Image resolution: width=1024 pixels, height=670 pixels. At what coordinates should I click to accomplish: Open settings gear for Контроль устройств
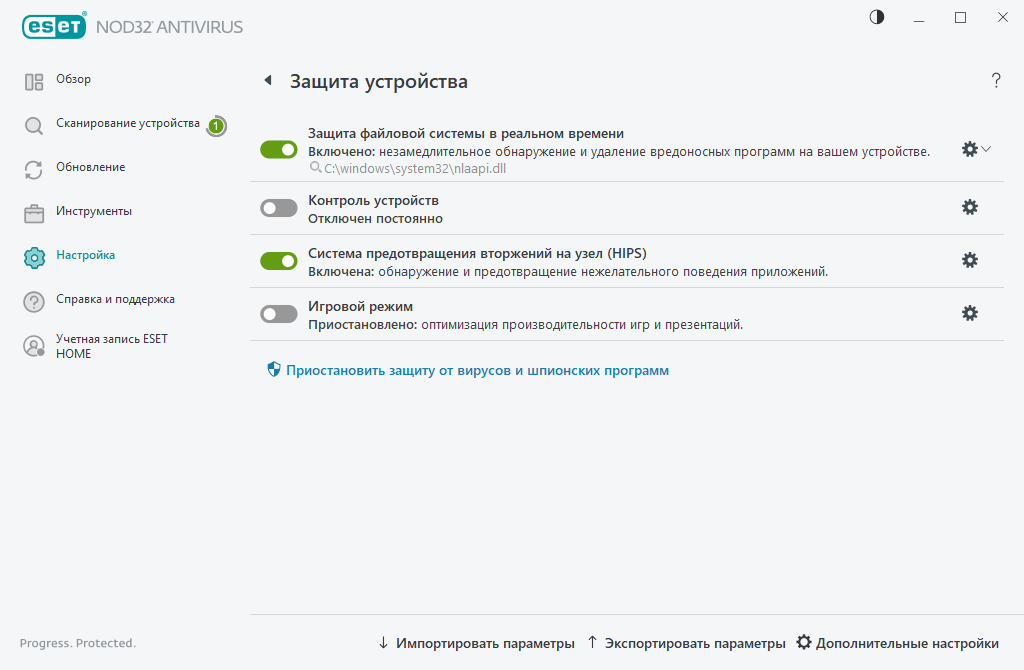[x=970, y=207]
